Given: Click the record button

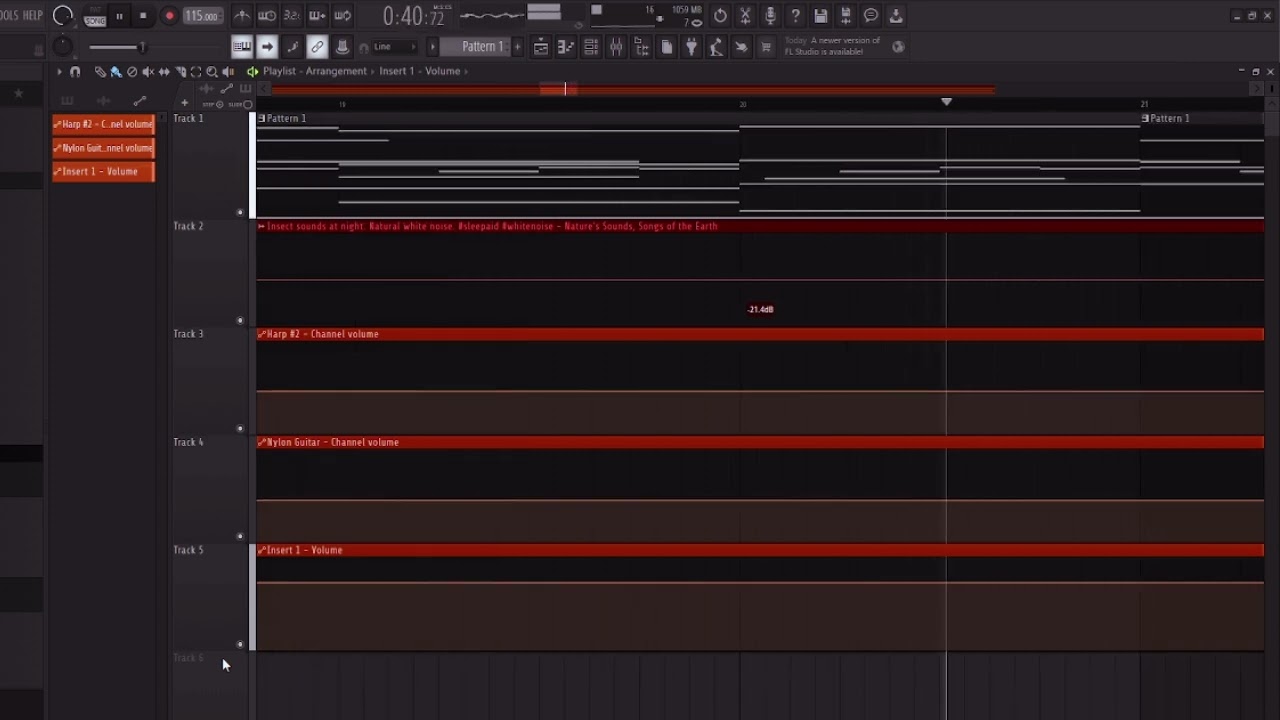Looking at the screenshot, I should click(170, 16).
